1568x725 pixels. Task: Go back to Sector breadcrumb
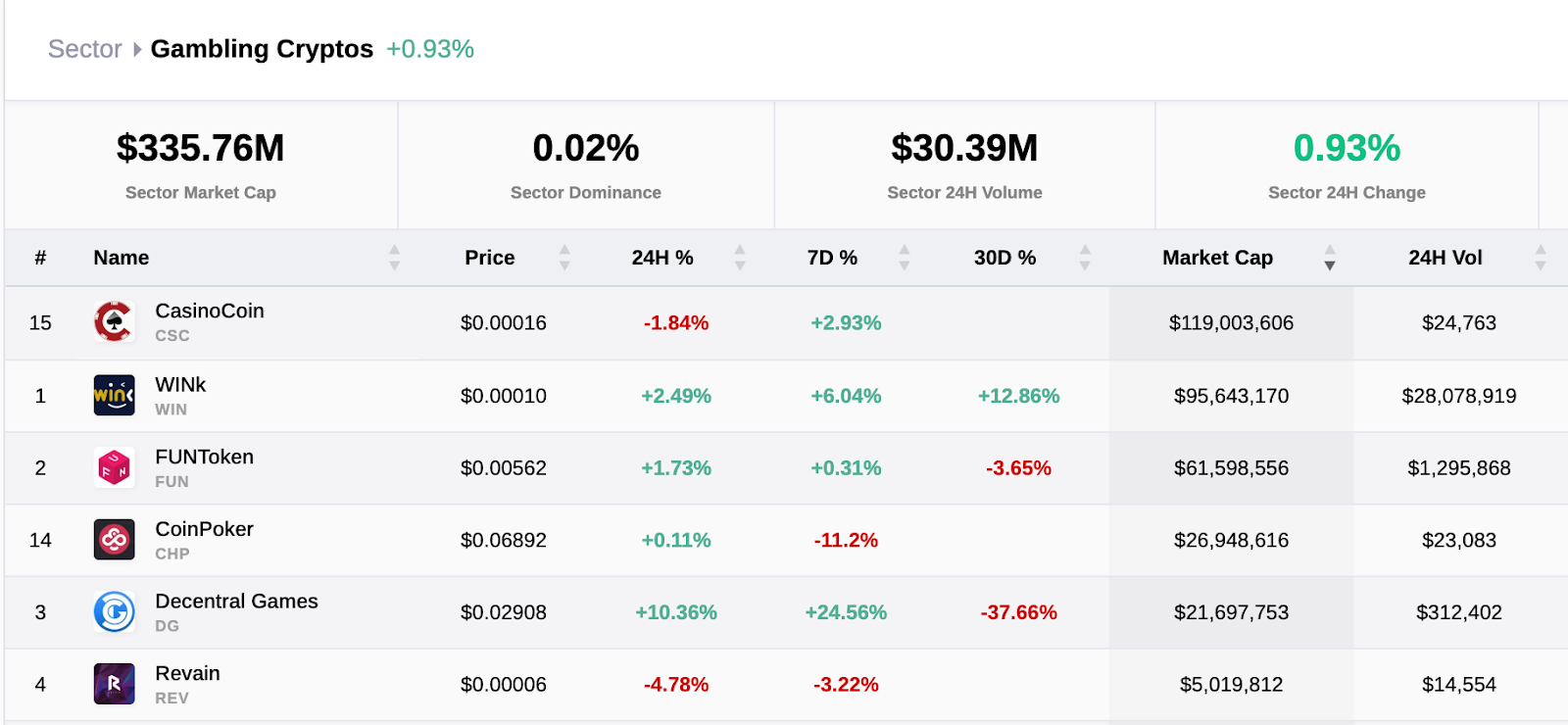point(85,49)
